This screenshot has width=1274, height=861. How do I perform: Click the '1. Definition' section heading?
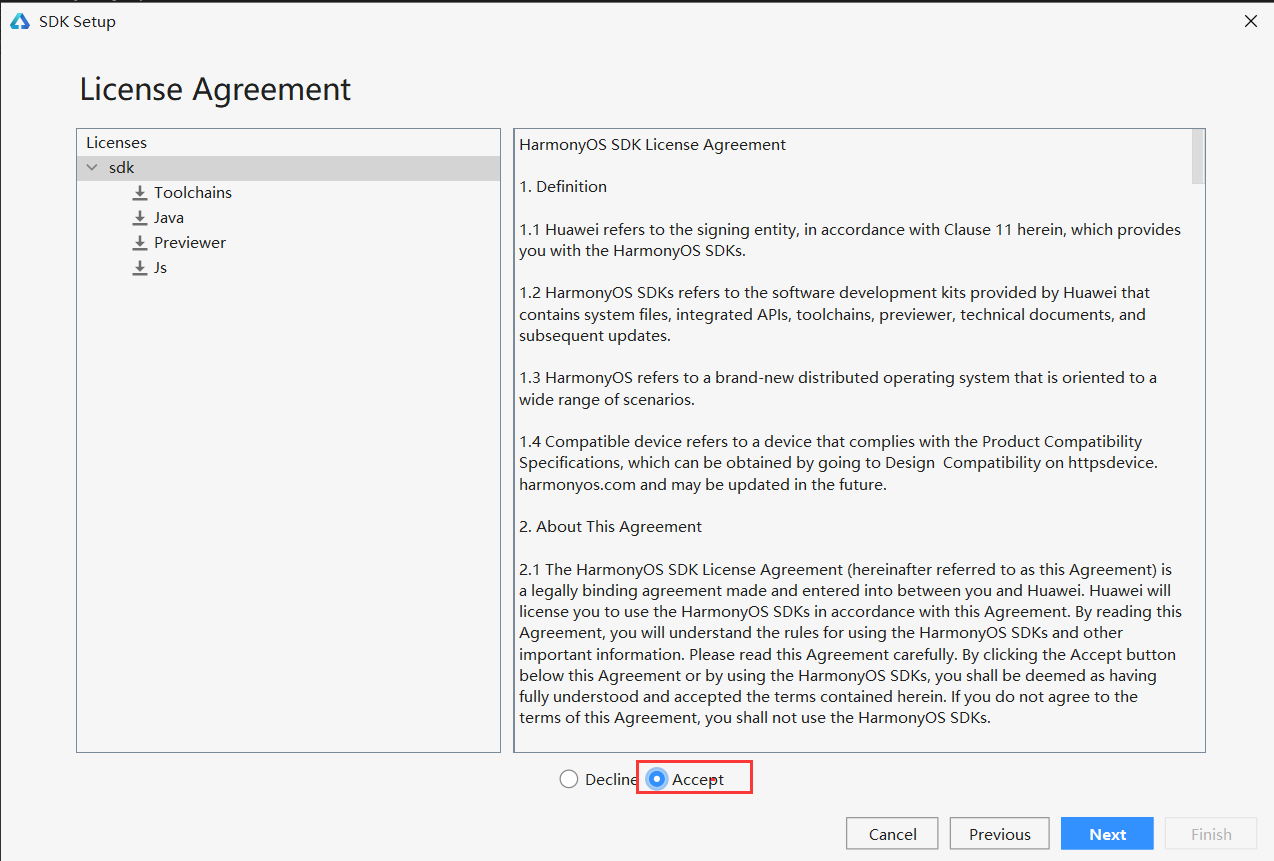tap(563, 187)
